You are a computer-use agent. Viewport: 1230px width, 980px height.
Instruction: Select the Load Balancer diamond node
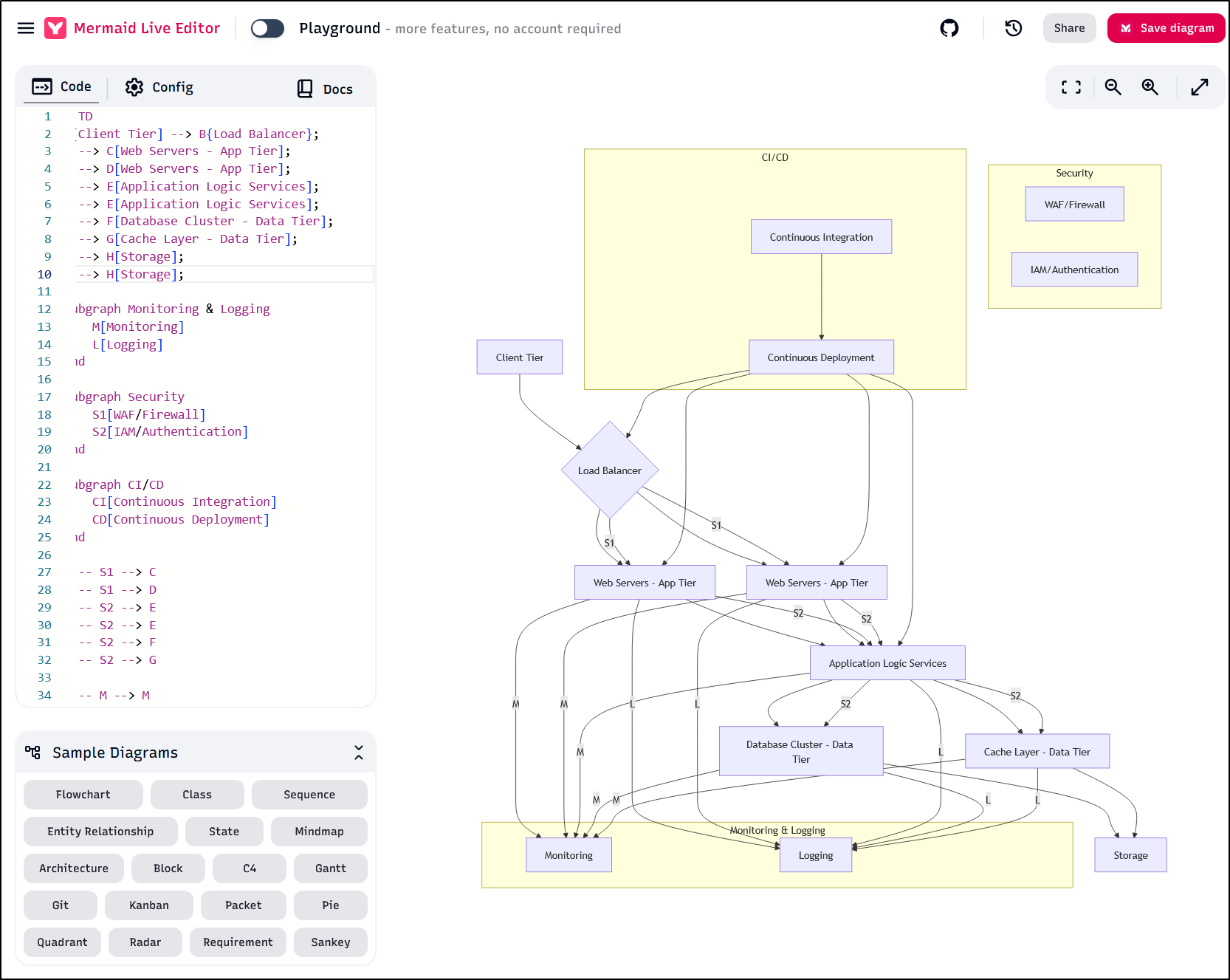click(x=609, y=470)
